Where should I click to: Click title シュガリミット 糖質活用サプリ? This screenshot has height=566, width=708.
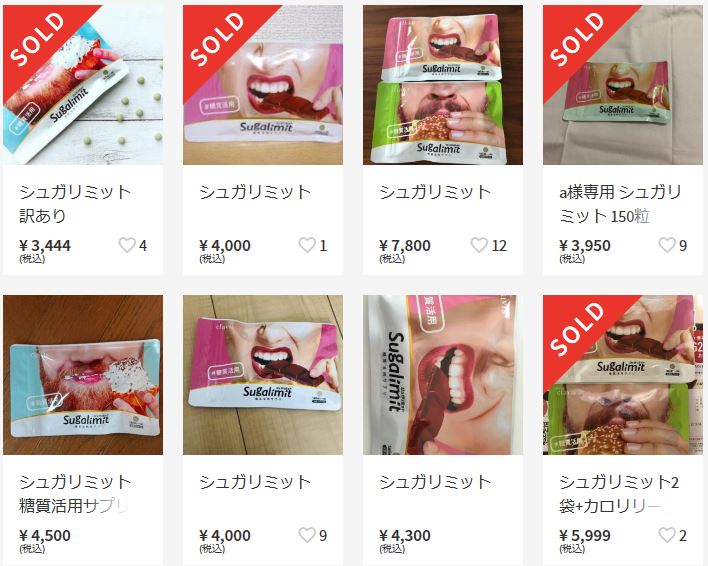(x=75, y=494)
